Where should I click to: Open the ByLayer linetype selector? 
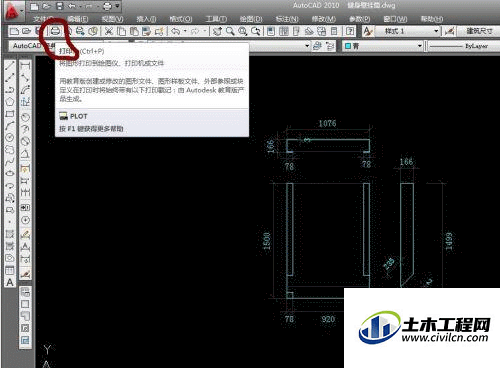[463, 46]
